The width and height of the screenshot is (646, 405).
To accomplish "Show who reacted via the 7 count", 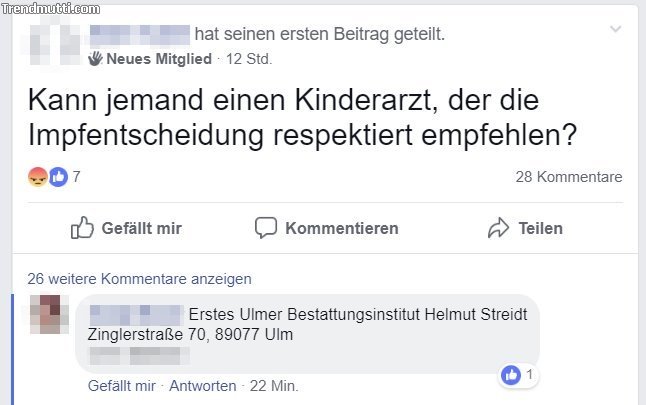I will pyautogui.click(x=76, y=177).
